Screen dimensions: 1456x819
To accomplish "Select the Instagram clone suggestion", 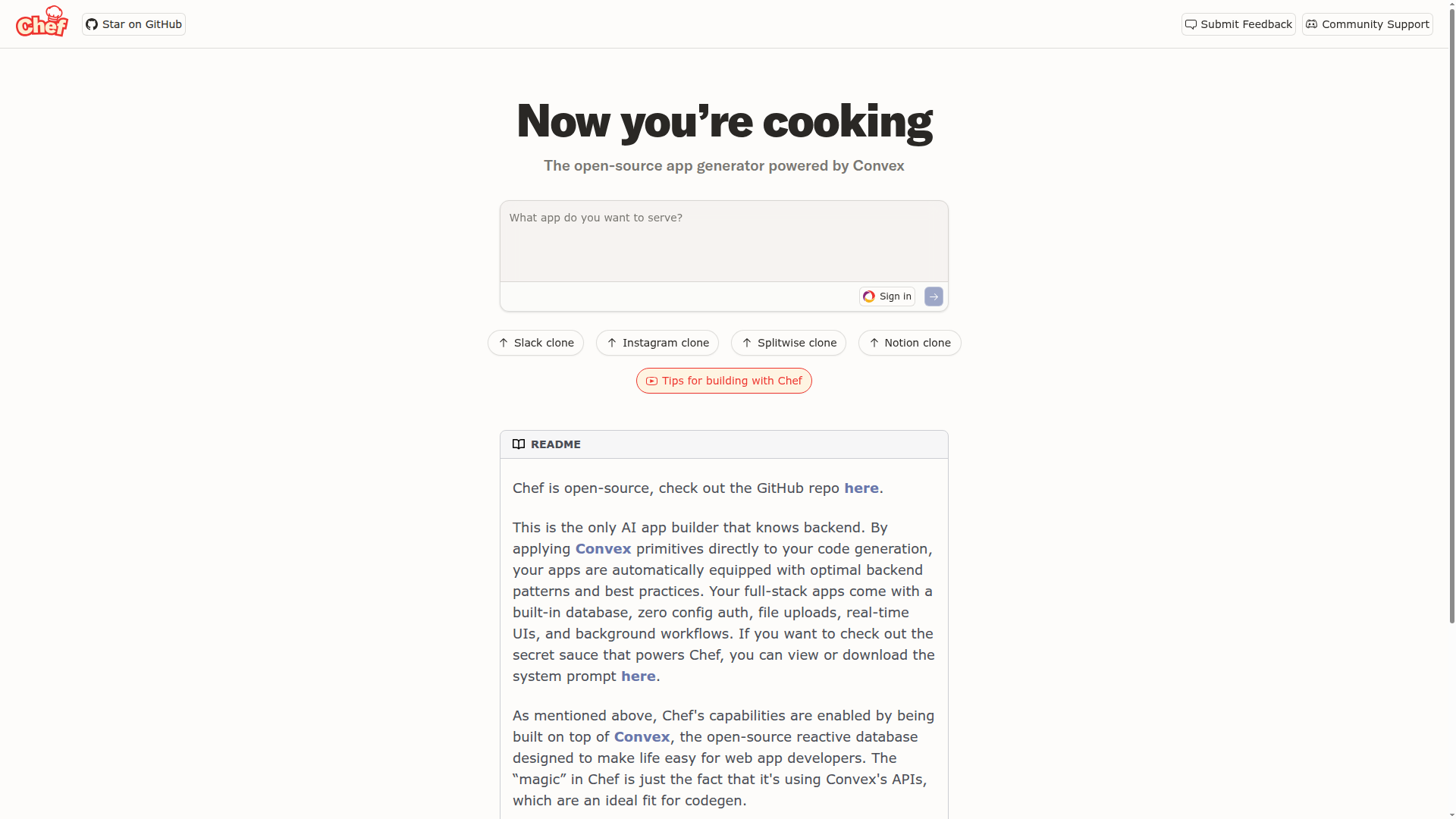I will coord(657,343).
